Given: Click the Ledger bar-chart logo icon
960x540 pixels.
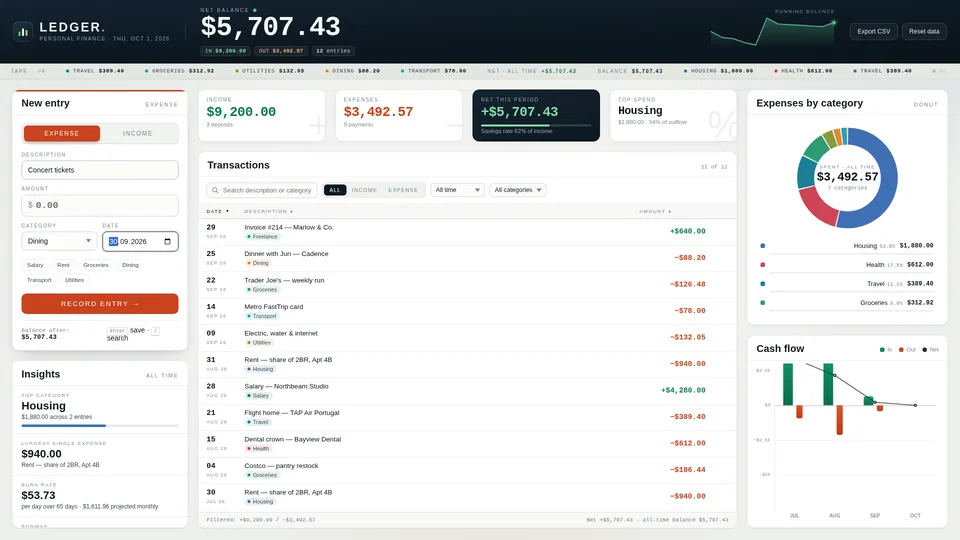Looking at the screenshot, I should coord(23,31).
